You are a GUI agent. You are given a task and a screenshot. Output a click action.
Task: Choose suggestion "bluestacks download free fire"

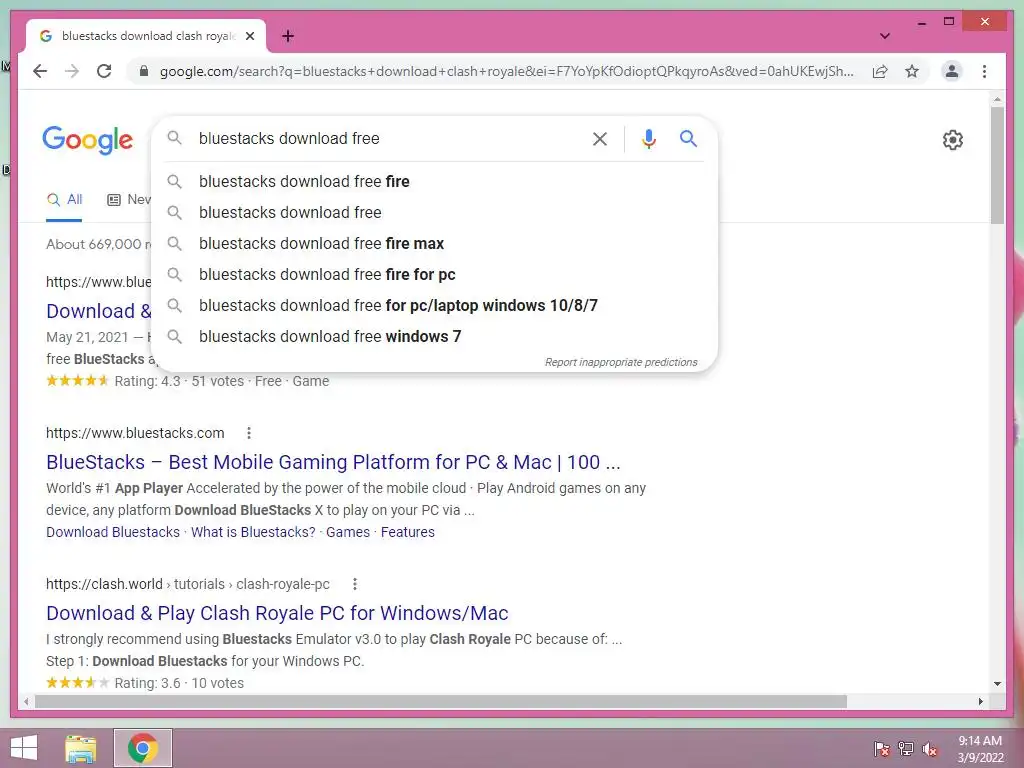(434, 182)
